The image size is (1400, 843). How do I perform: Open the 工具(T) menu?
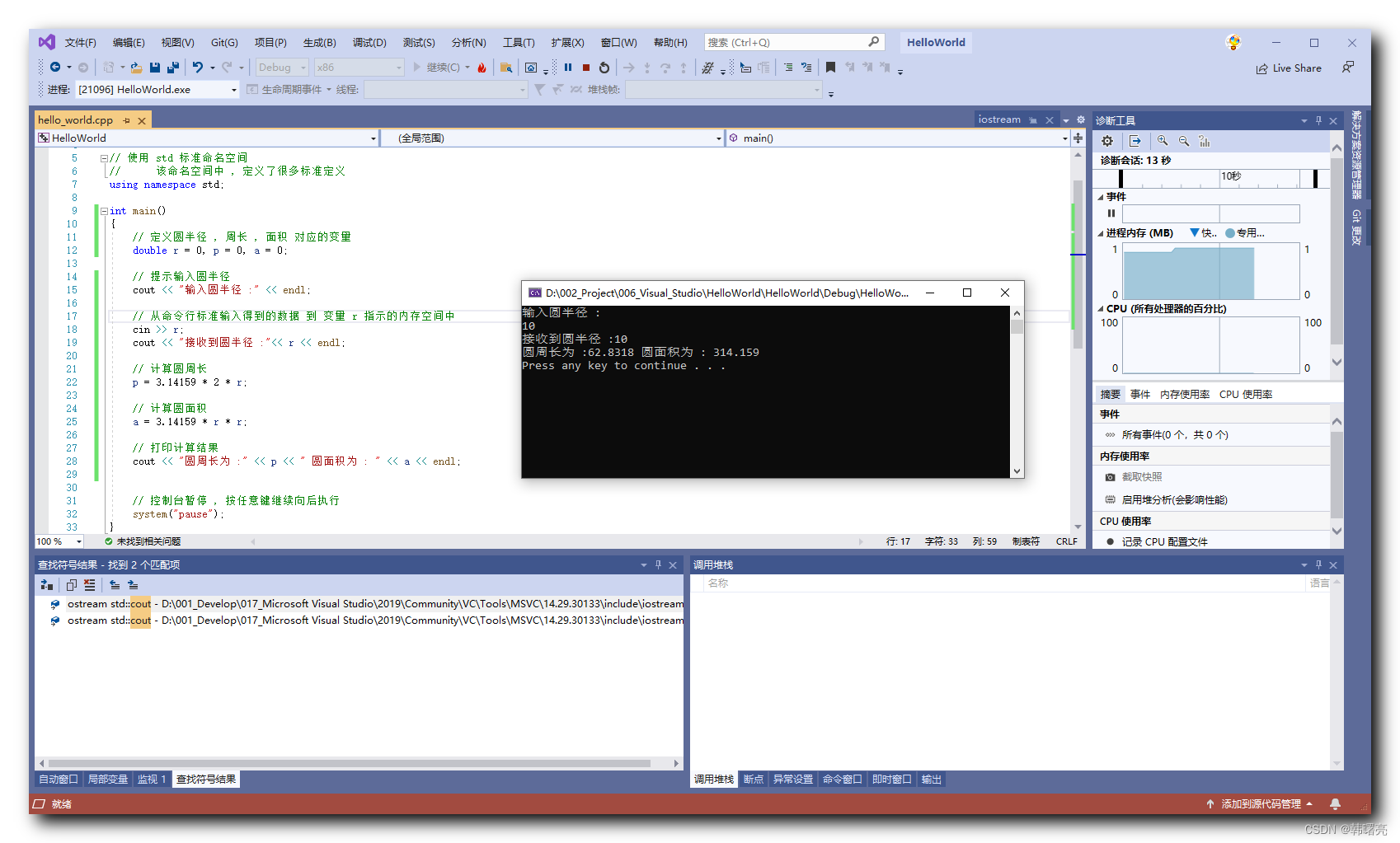point(519,43)
